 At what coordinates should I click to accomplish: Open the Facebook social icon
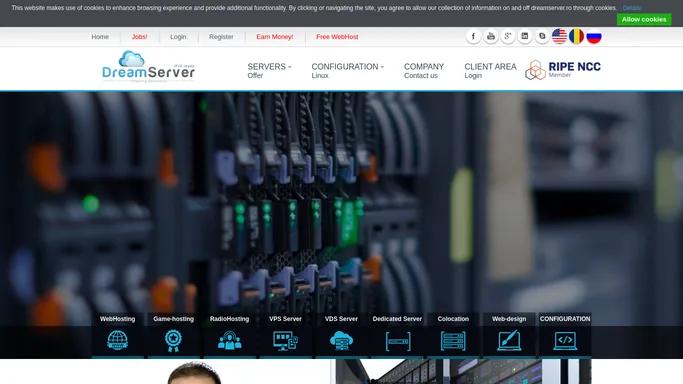tap(473, 37)
